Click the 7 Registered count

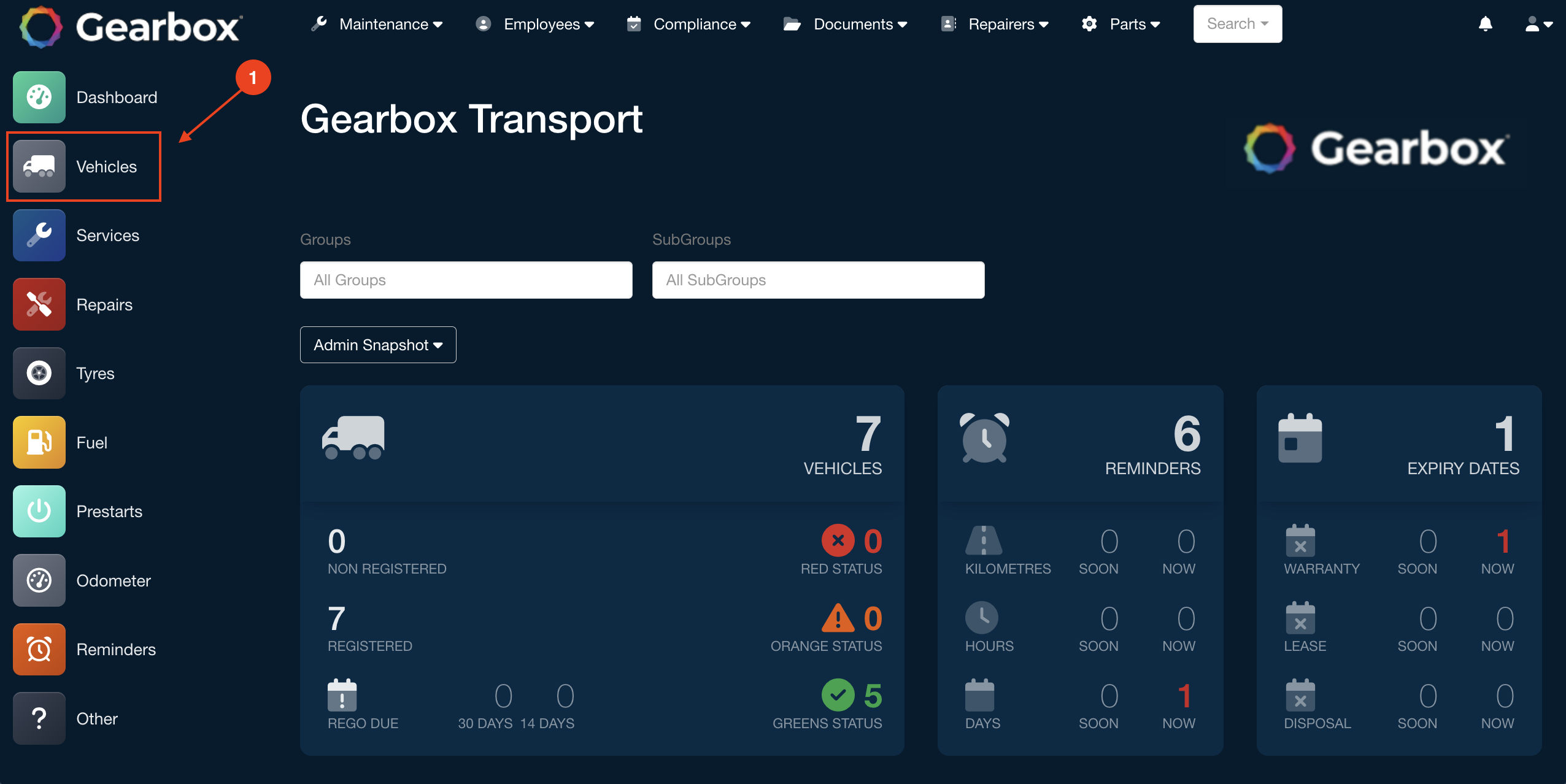[336, 618]
